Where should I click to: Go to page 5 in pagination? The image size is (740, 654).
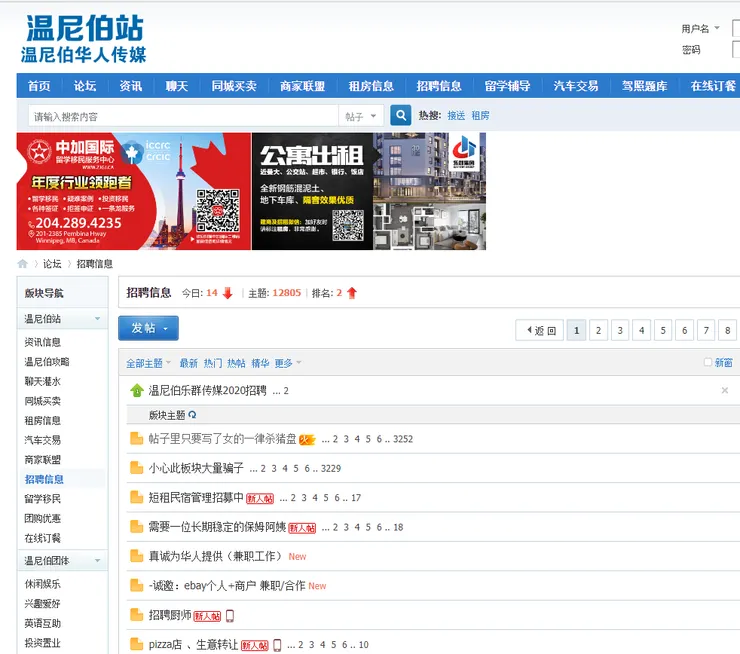(x=663, y=330)
